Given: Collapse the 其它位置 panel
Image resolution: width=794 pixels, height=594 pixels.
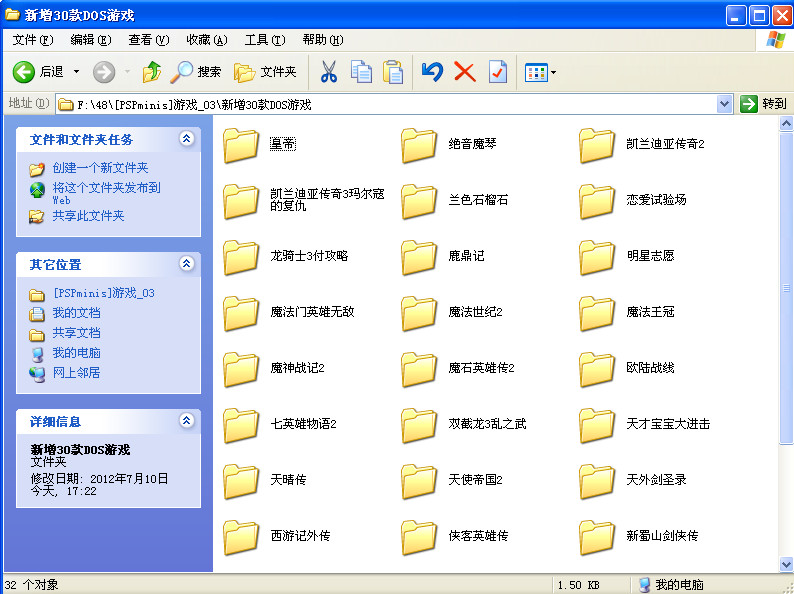Looking at the screenshot, I should (x=187, y=263).
